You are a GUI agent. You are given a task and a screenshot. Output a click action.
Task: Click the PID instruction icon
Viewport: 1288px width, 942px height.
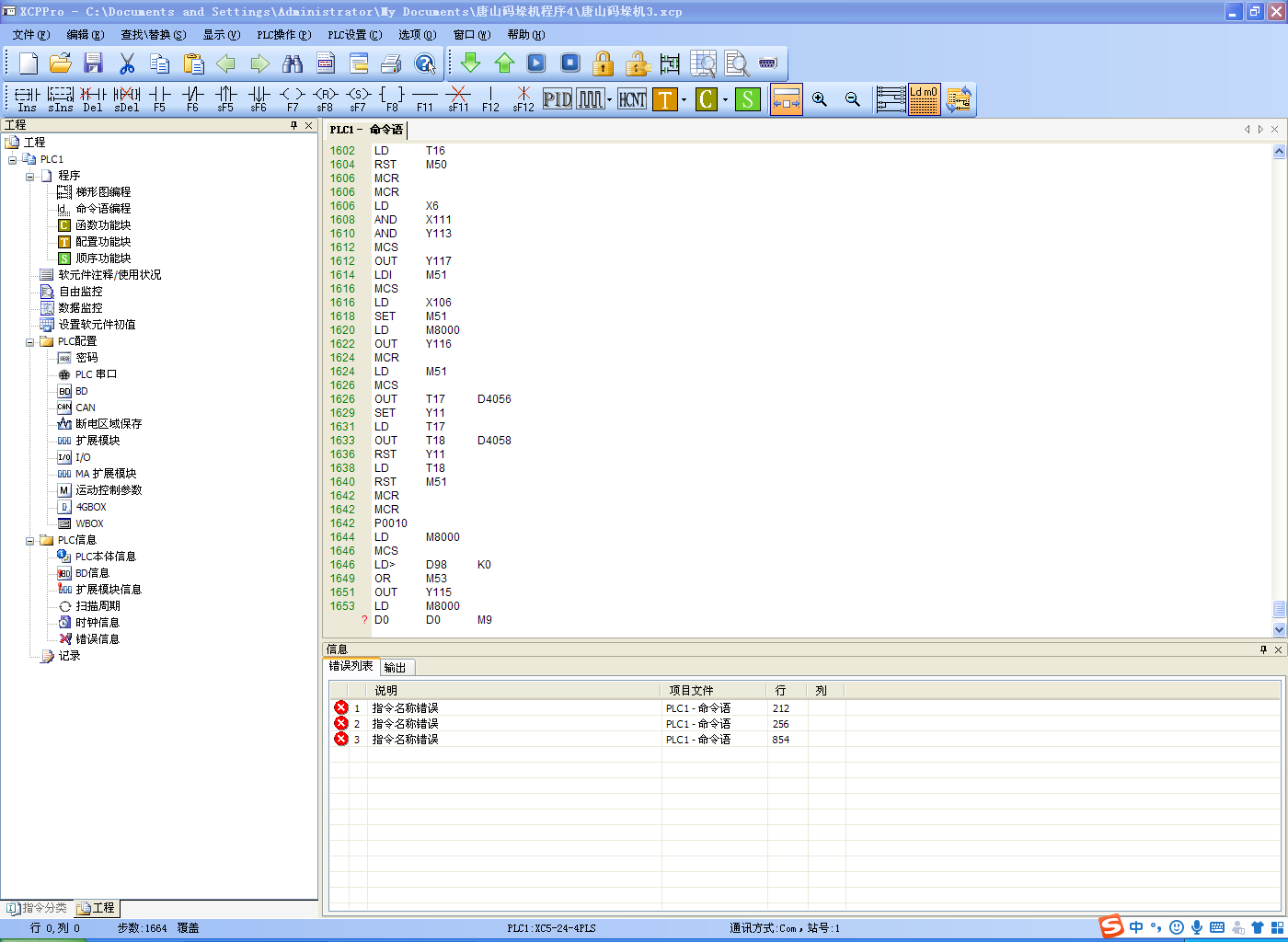tap(557, 99)
